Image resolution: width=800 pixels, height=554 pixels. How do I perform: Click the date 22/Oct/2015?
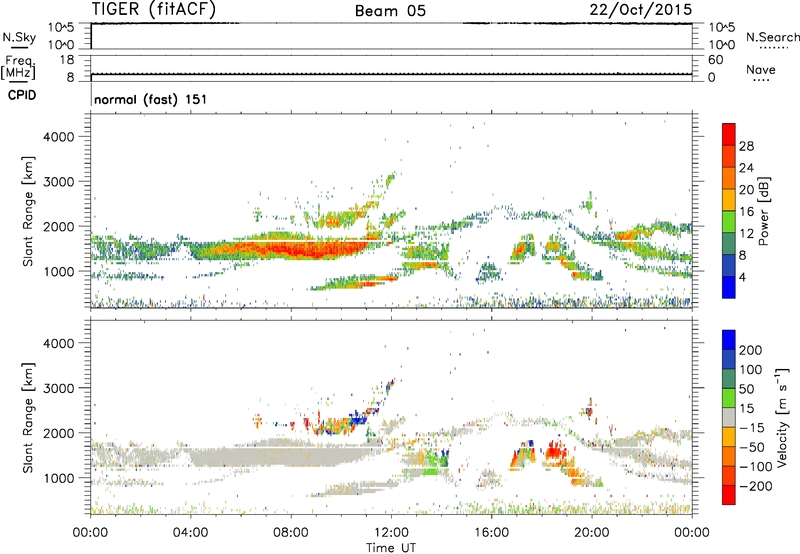click(x=641, y=10)
